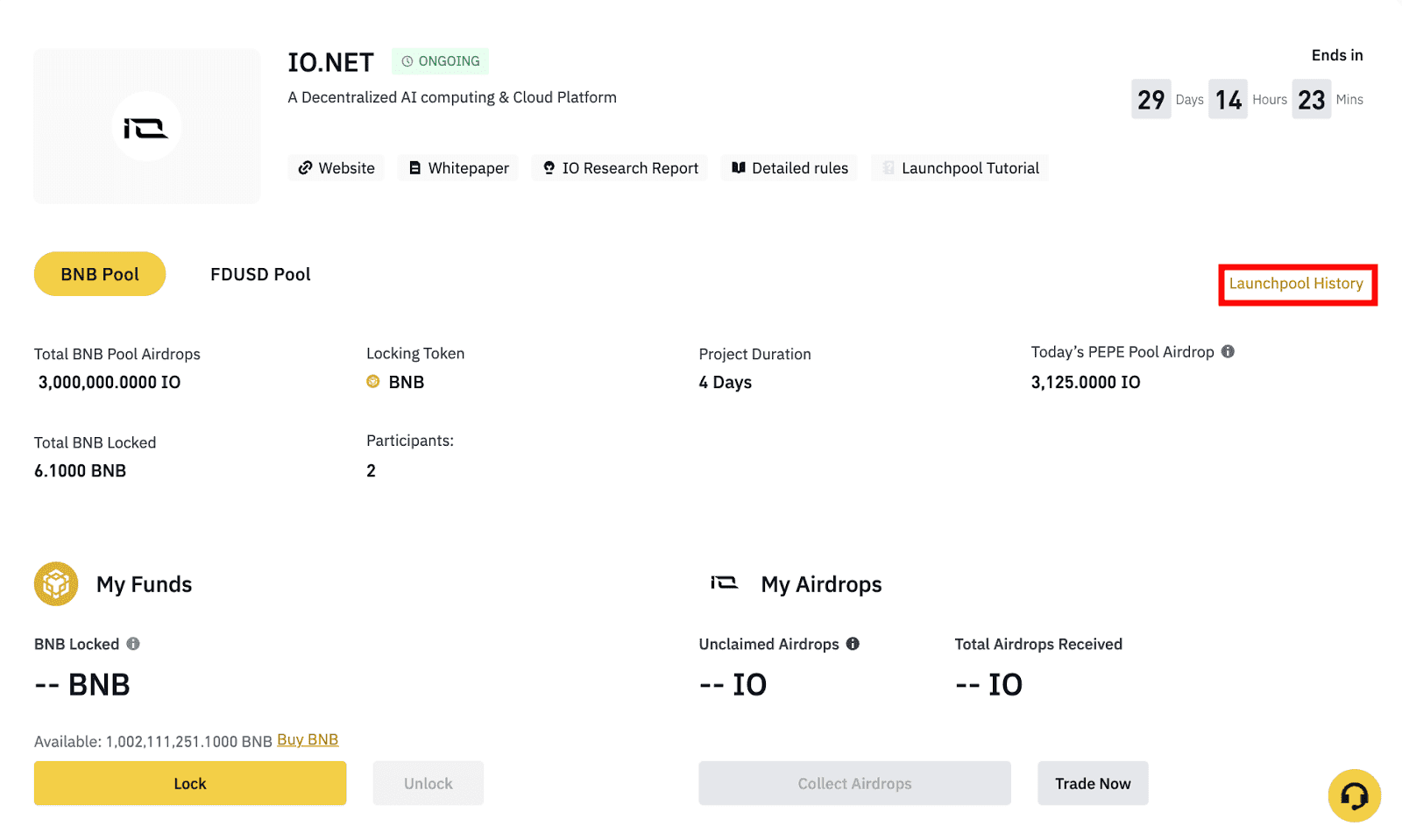Click the BNB coin icon under Locking Token
Screen dimensions: 1402x840
tap(373, 382)
